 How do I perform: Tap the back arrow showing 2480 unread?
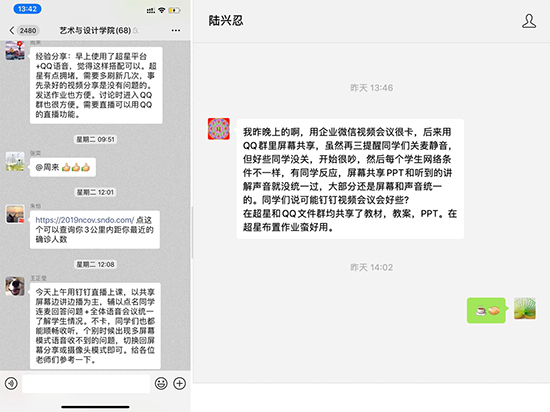tap(23, 31)
